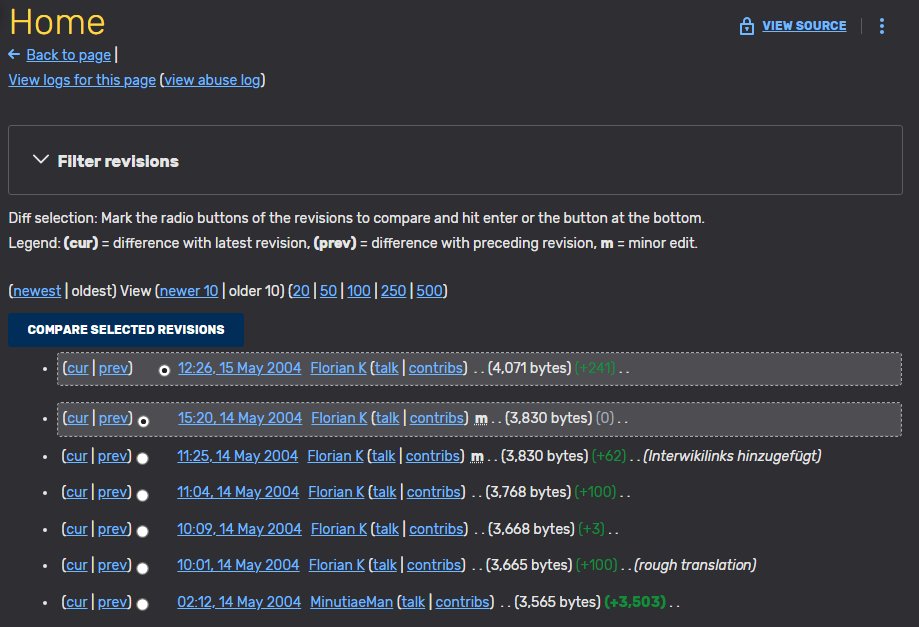Open the 10:09, 14 May 2004 revision
The image size is (919, 627).
[x=239, y=529]
